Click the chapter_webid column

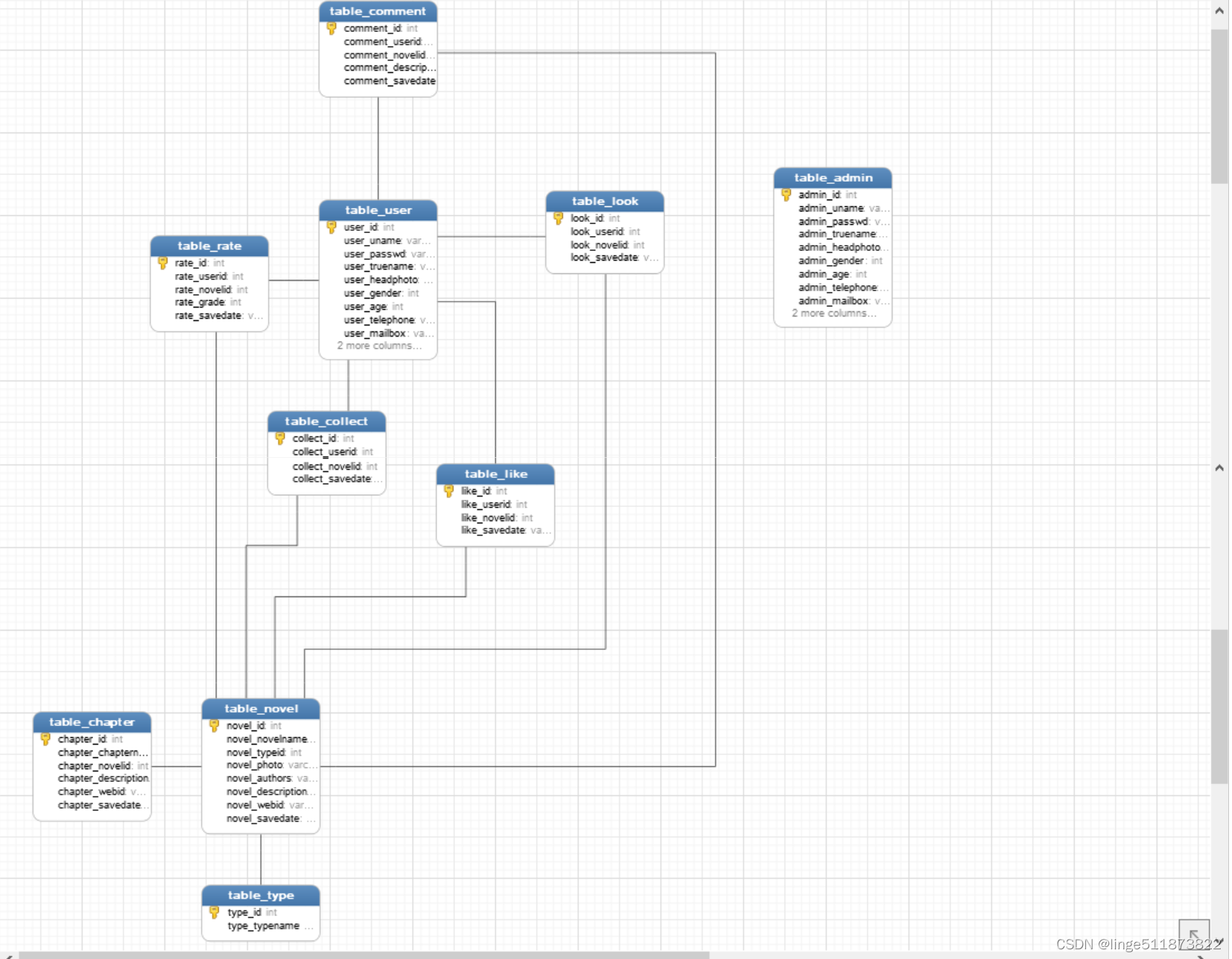coord(101,791)
